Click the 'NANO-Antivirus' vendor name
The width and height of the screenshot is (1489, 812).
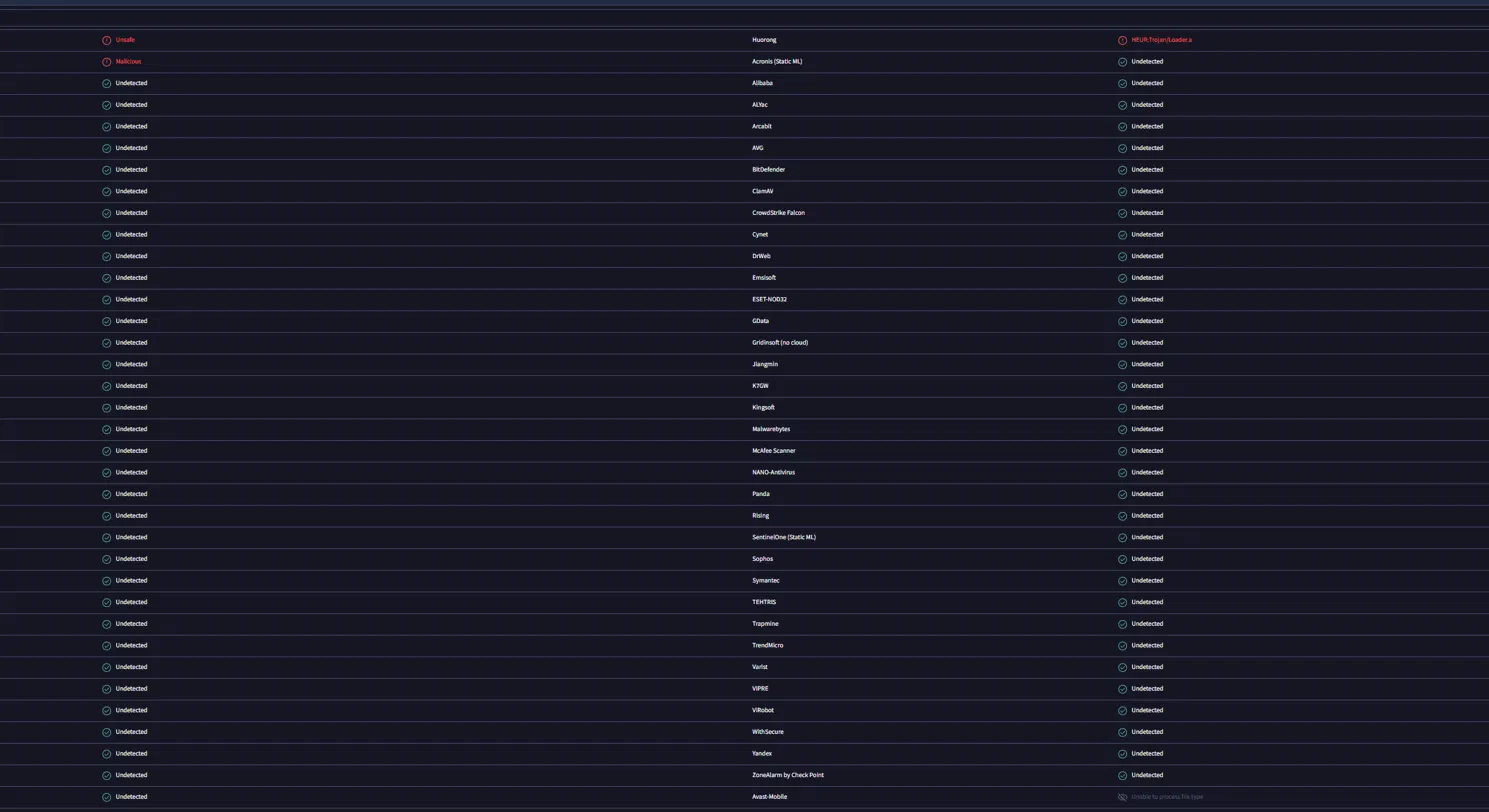[774, 472]
